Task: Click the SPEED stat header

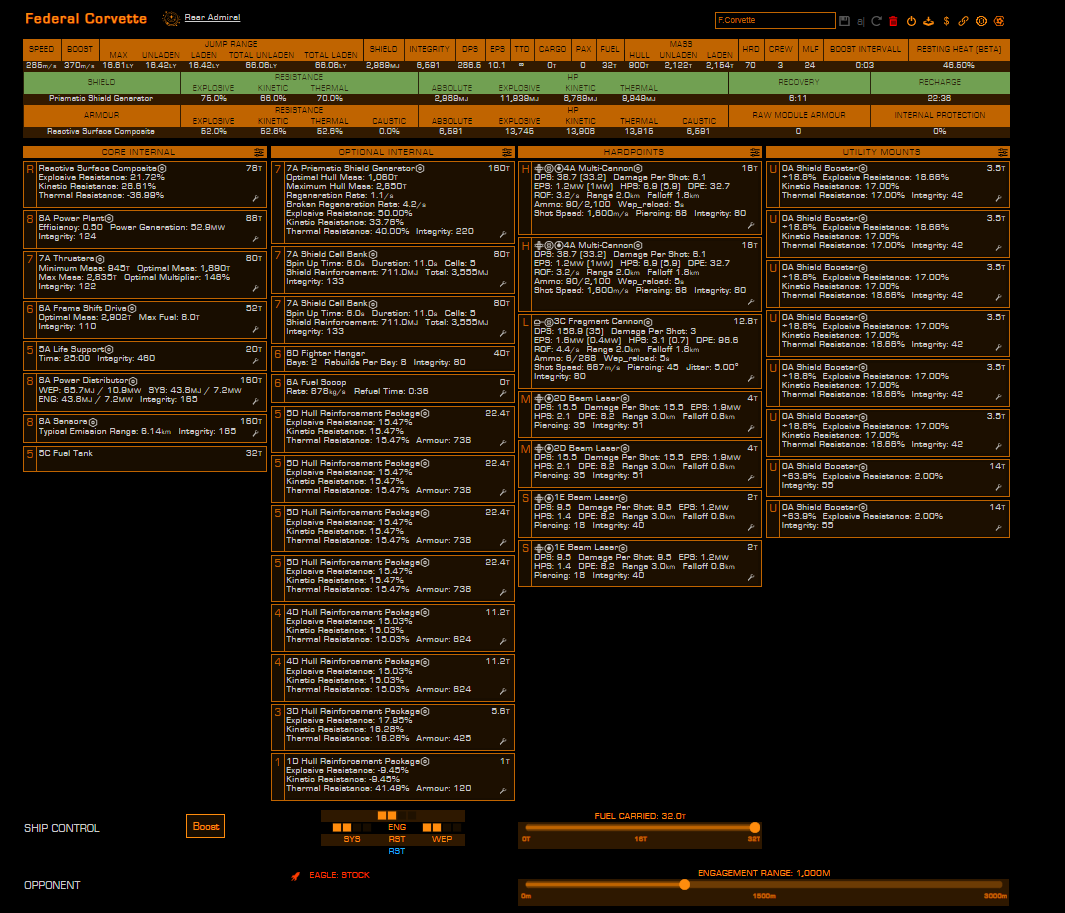Action: [x=41, y=50]
